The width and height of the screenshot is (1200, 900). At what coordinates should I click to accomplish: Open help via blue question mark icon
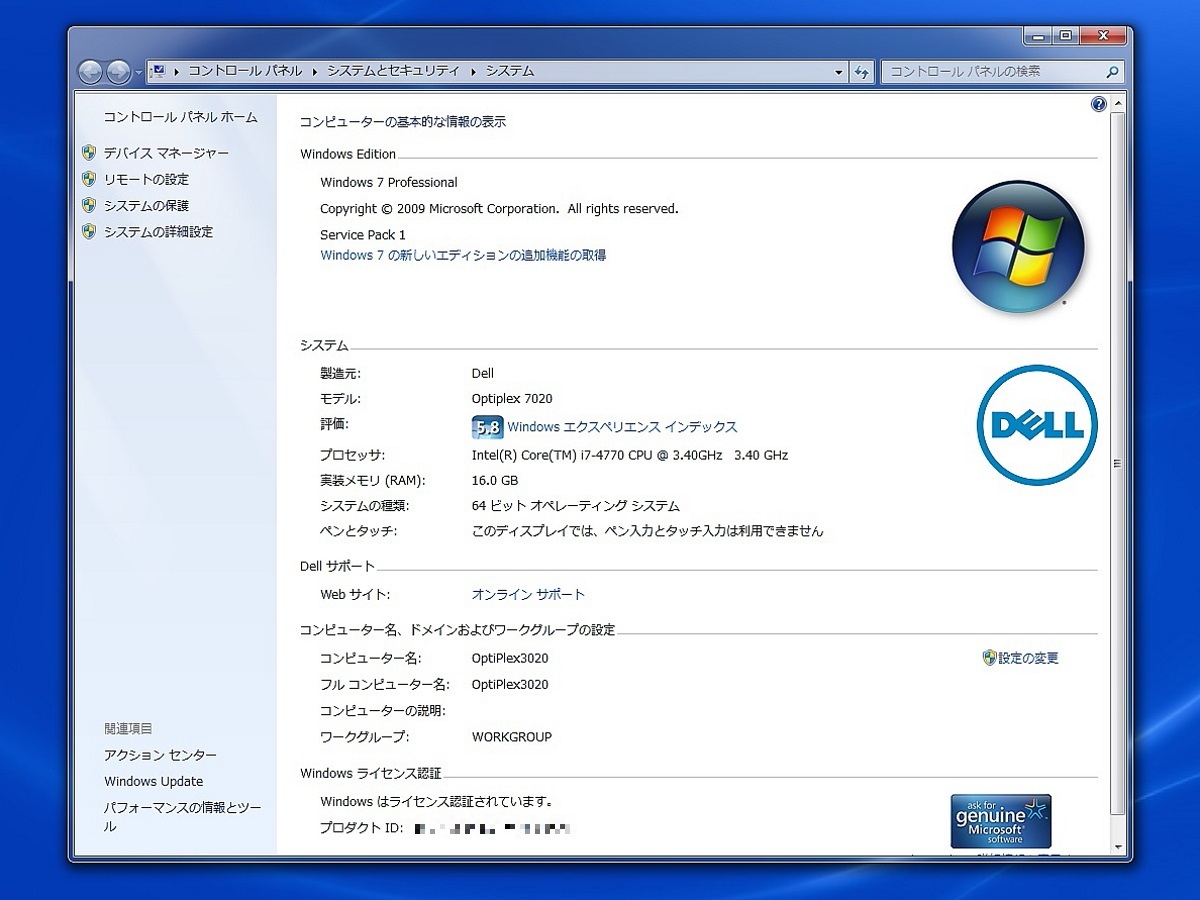click(x=1098, y=104)
